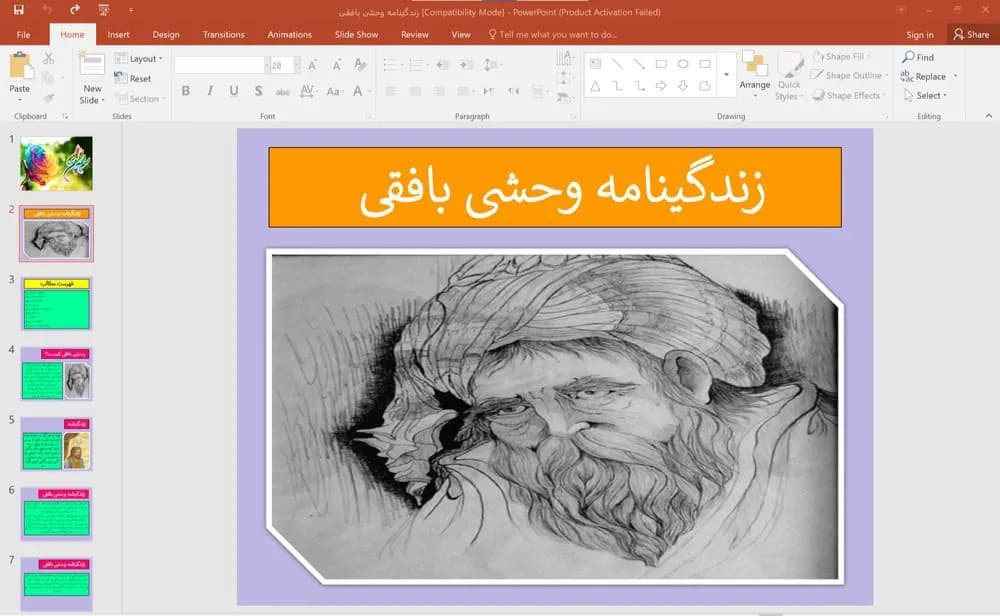Open Character Spacing dropdown
The height and width of the screenshot is (616, 1000).
click(308, 91)
